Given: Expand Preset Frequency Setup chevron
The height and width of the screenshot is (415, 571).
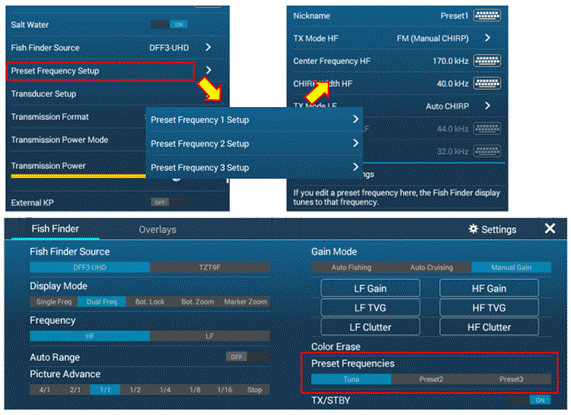Looking at the screenshot, I should 208,70.
